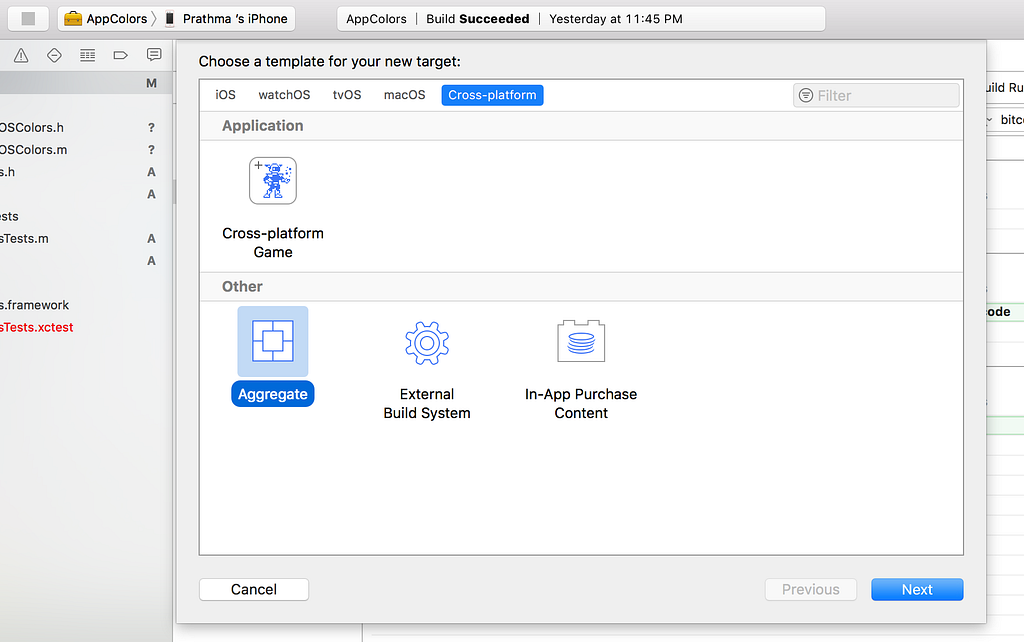Open the test navigator diamond icon
The image size is (1024, 642).
click(54, 56)
